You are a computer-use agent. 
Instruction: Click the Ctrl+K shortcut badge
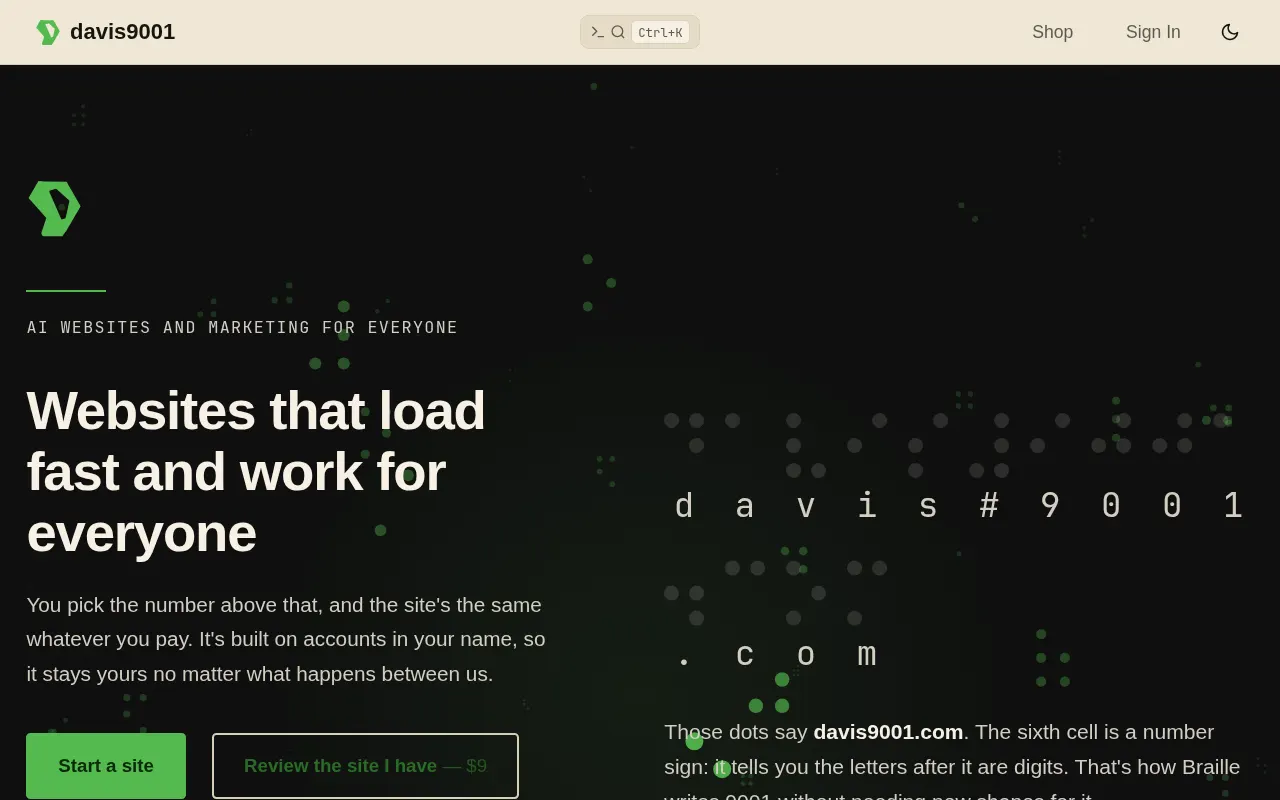click(660, 32)
